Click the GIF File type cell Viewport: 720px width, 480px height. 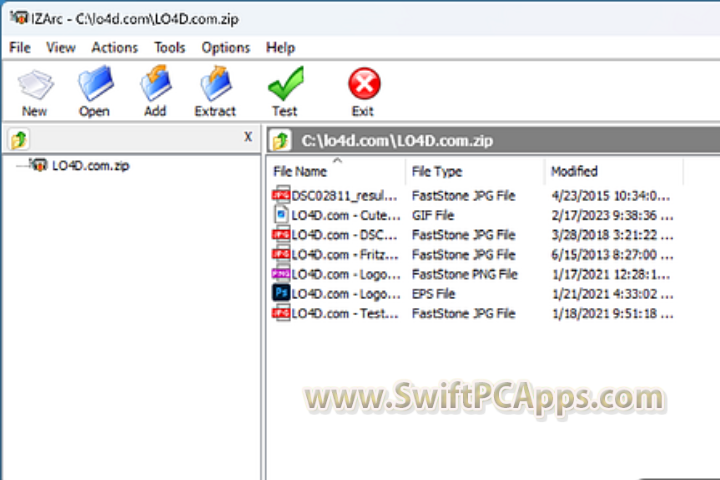[x=433, y=215]
